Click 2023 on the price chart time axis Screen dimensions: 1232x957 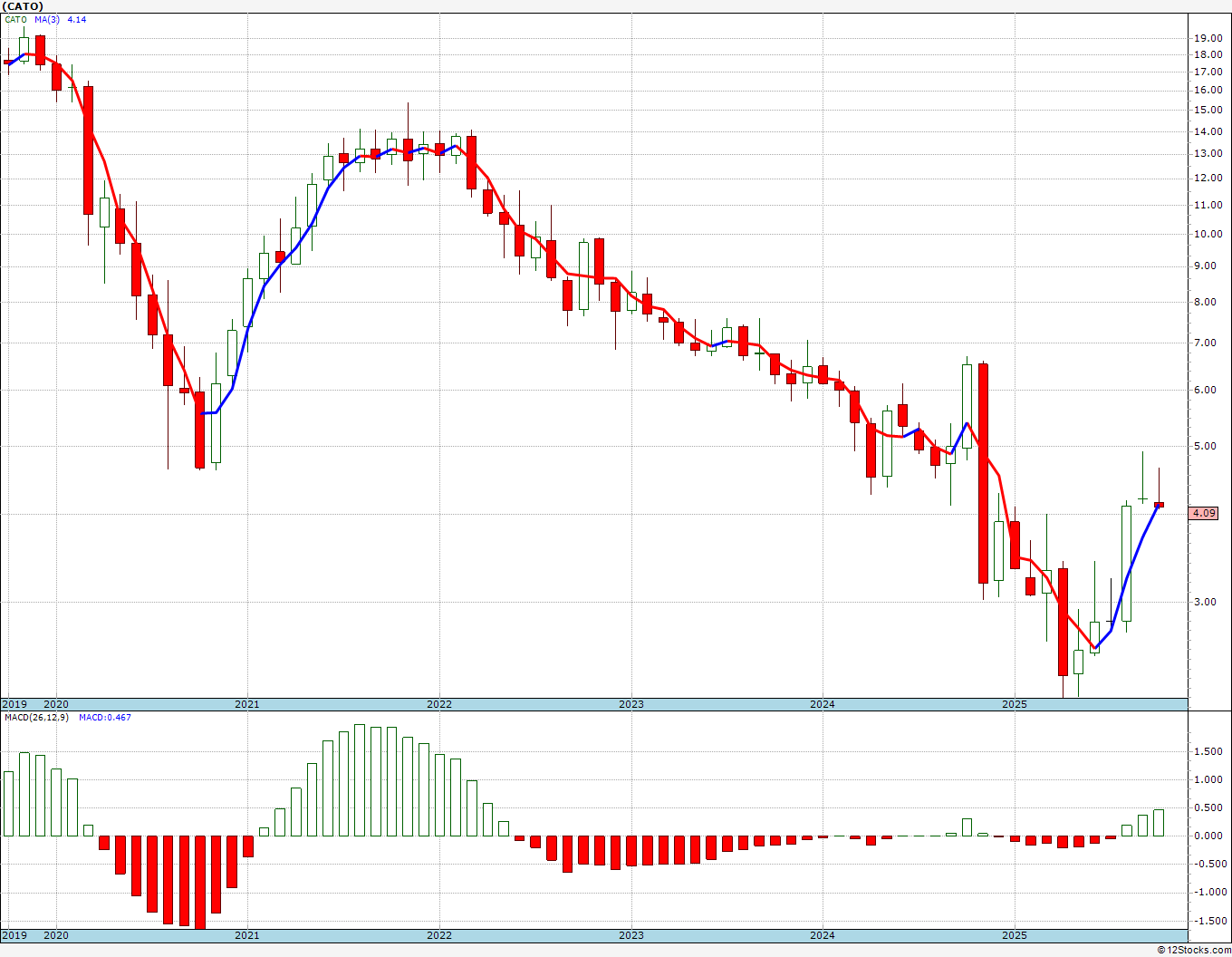coord(631,704)
